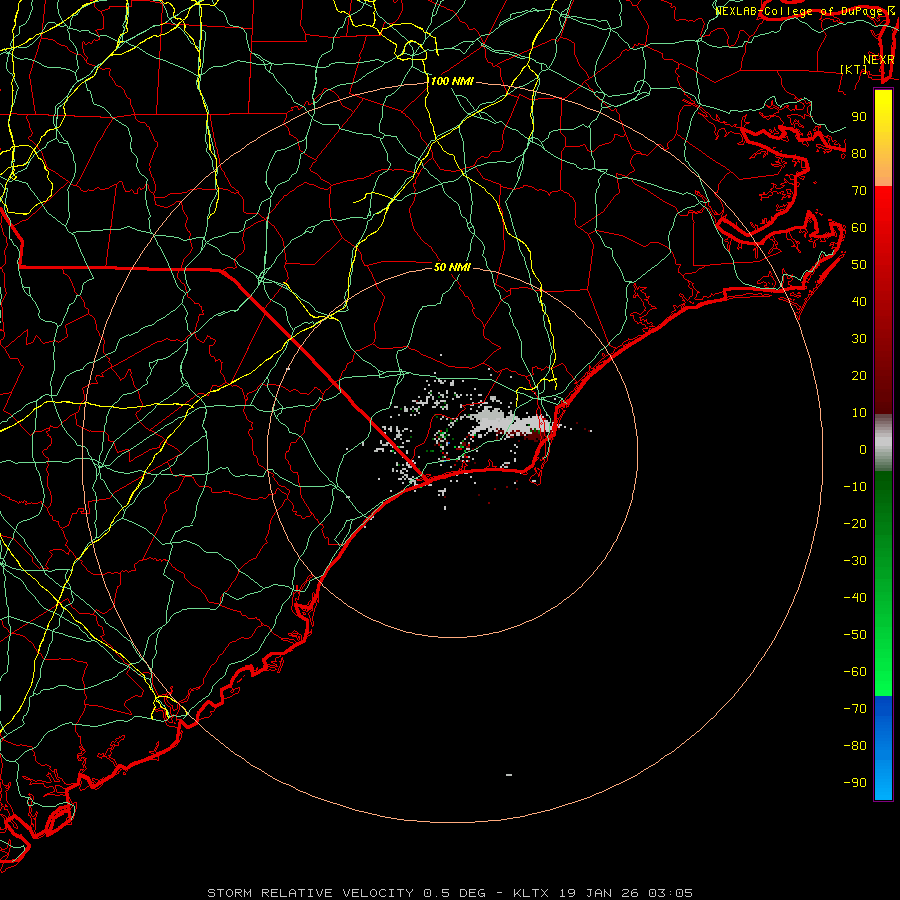Screen dimensions: 900x900
Task: Click the -10 scale value
Action: coord(855,487)
